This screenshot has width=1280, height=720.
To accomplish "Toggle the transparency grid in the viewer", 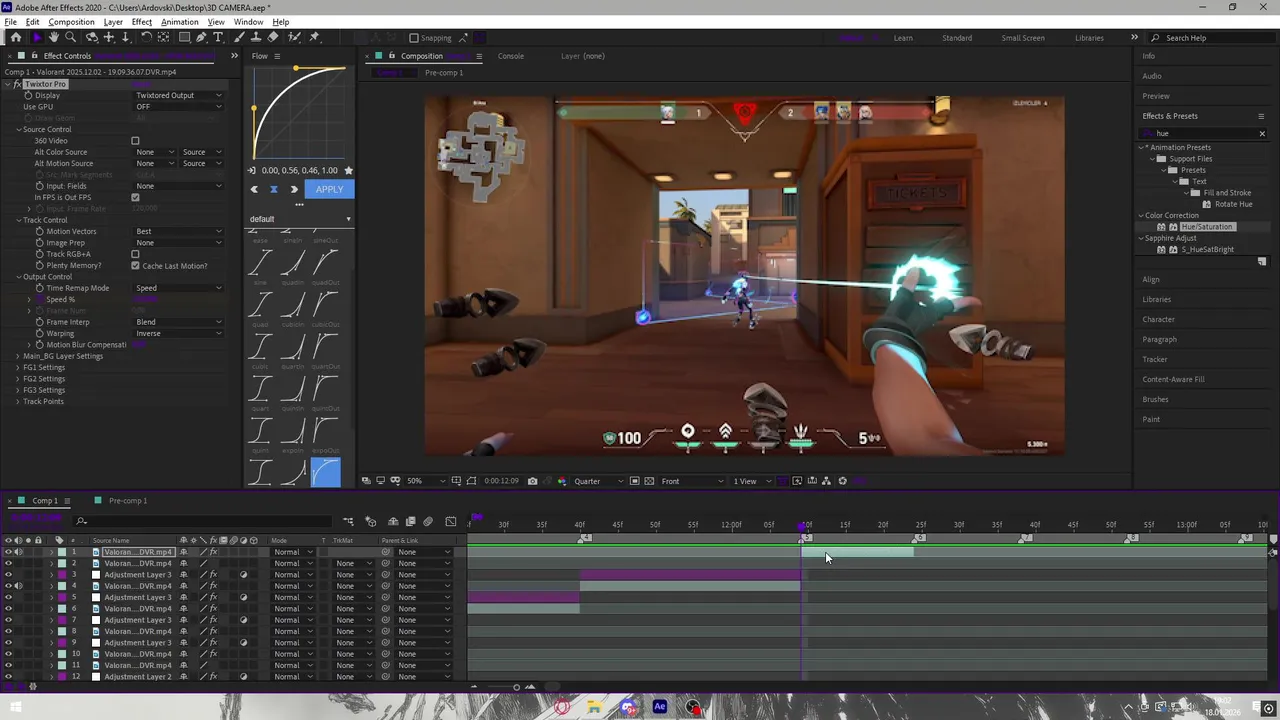I will [649, 481].
